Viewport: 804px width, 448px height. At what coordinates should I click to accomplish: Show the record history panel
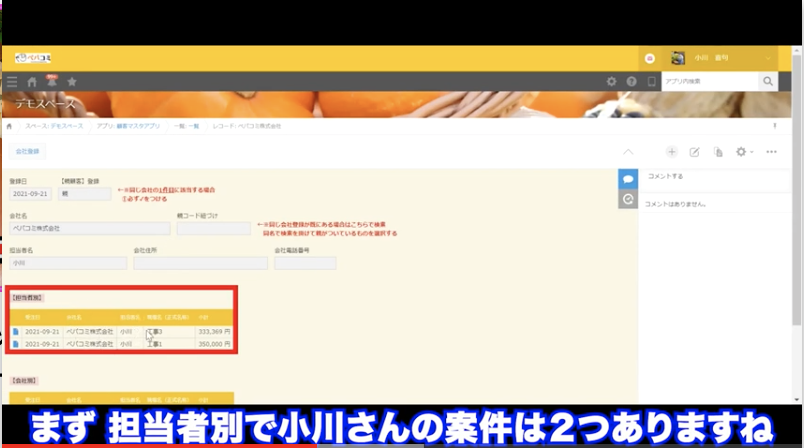(628, 199)
